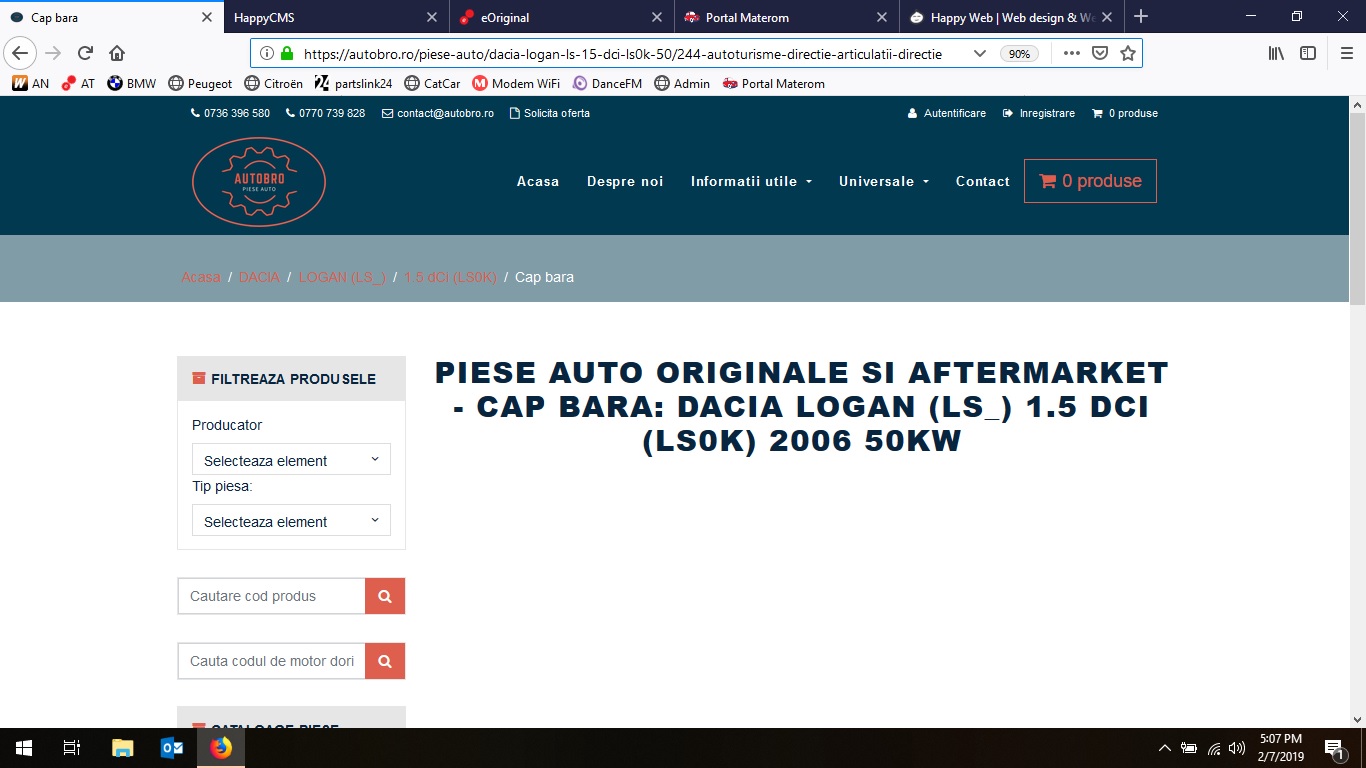This screenshot has height=768, width=1366.
Task: Click the Cauta codul de motor input field
Action: tap(271, 661)
